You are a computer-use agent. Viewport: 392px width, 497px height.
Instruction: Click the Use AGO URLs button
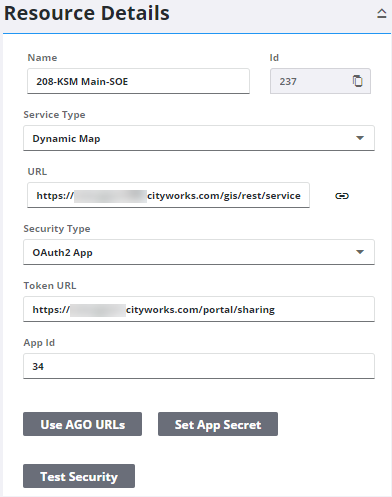tap(82, 424)
